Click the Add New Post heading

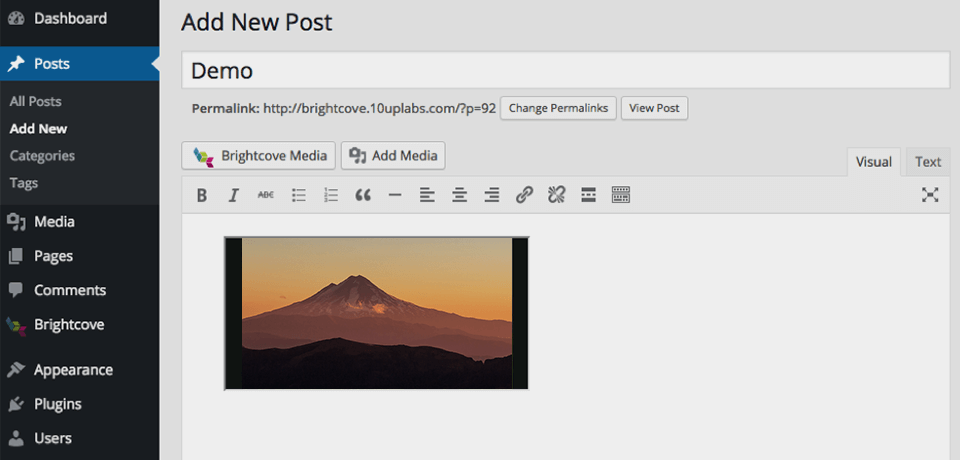[x=257, y=22]
